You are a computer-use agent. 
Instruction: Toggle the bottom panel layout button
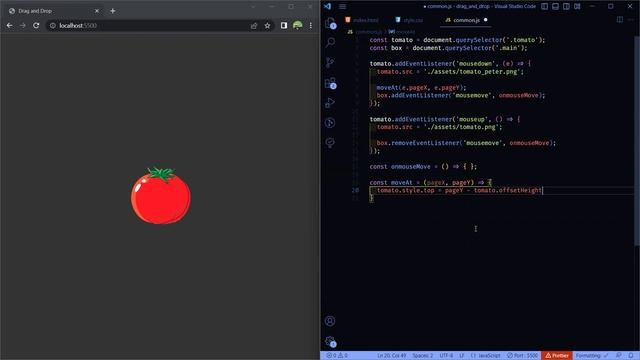[x=556, y=7]
